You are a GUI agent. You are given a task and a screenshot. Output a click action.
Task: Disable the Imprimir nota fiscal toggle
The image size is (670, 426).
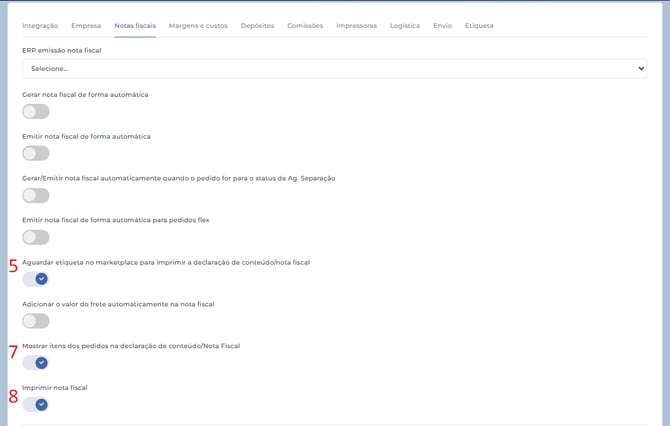click(36, 405)
